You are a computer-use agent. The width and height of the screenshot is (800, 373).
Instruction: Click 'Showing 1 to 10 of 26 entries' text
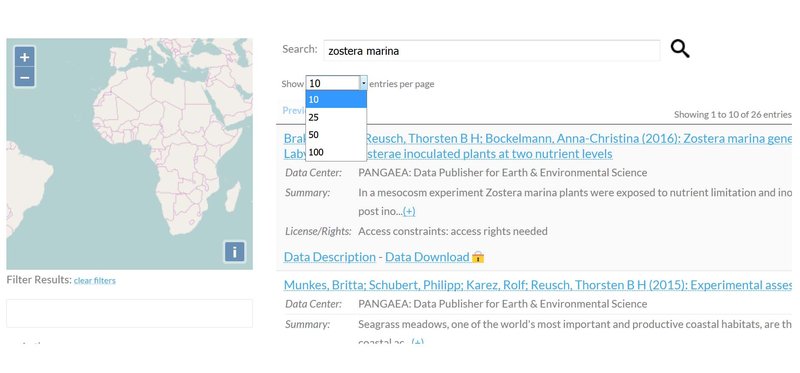pyautogui.click(x=732, y=114)
